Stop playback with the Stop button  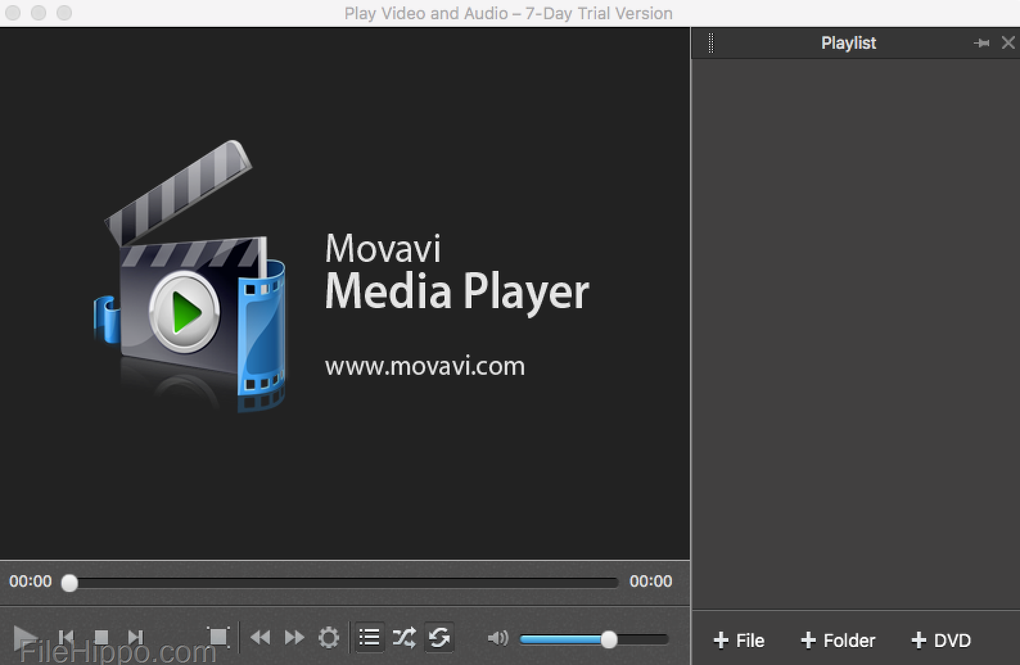click(x=101, y=637)
